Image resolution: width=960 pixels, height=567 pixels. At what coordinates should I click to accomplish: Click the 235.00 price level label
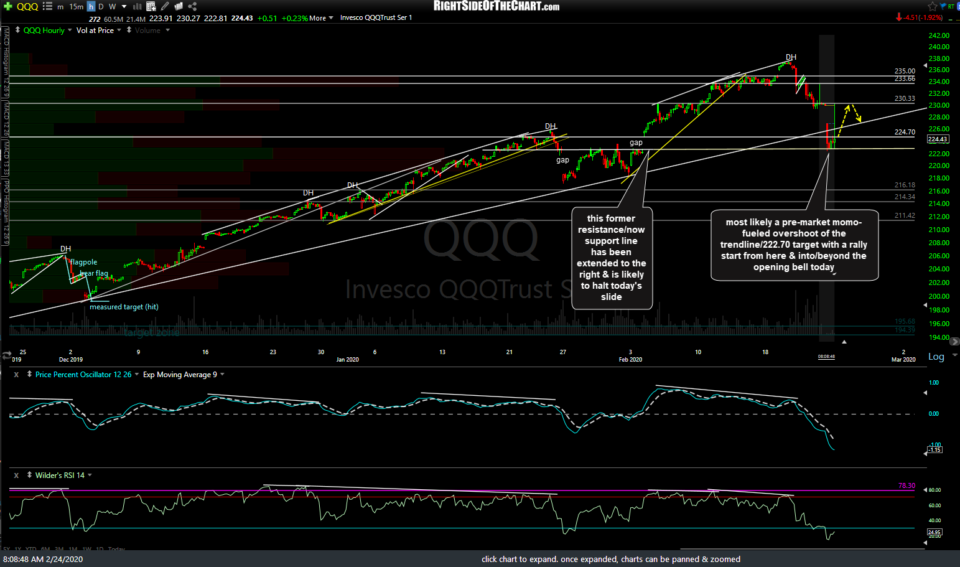coord(904,71)
